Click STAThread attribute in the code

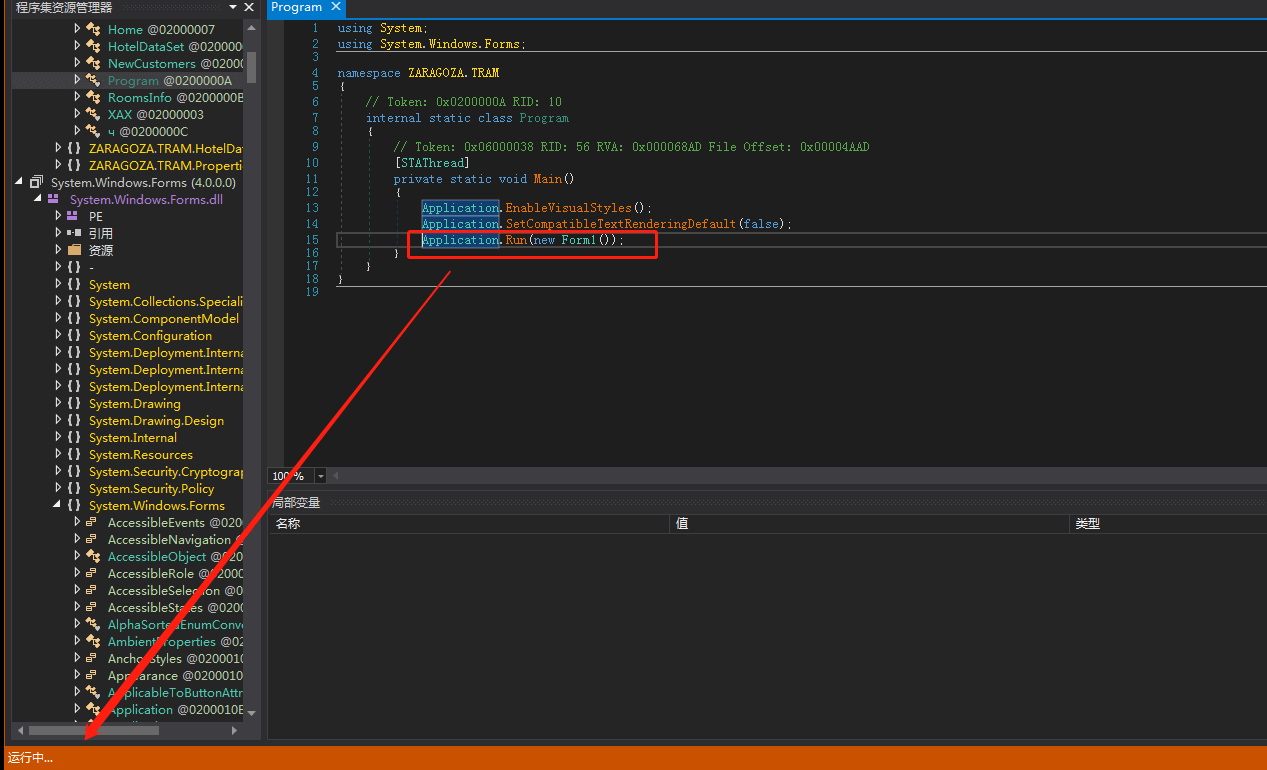[x=432, y=163]
